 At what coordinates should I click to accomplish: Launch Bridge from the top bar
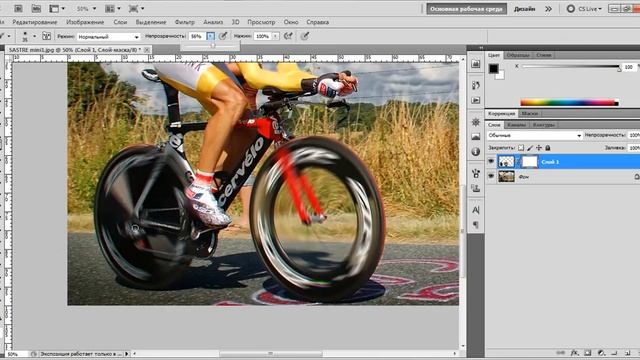18,8
